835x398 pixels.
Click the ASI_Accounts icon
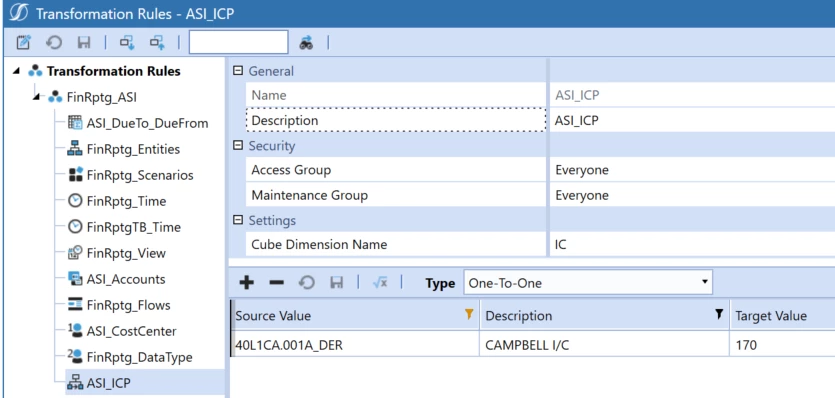(75, 279)
